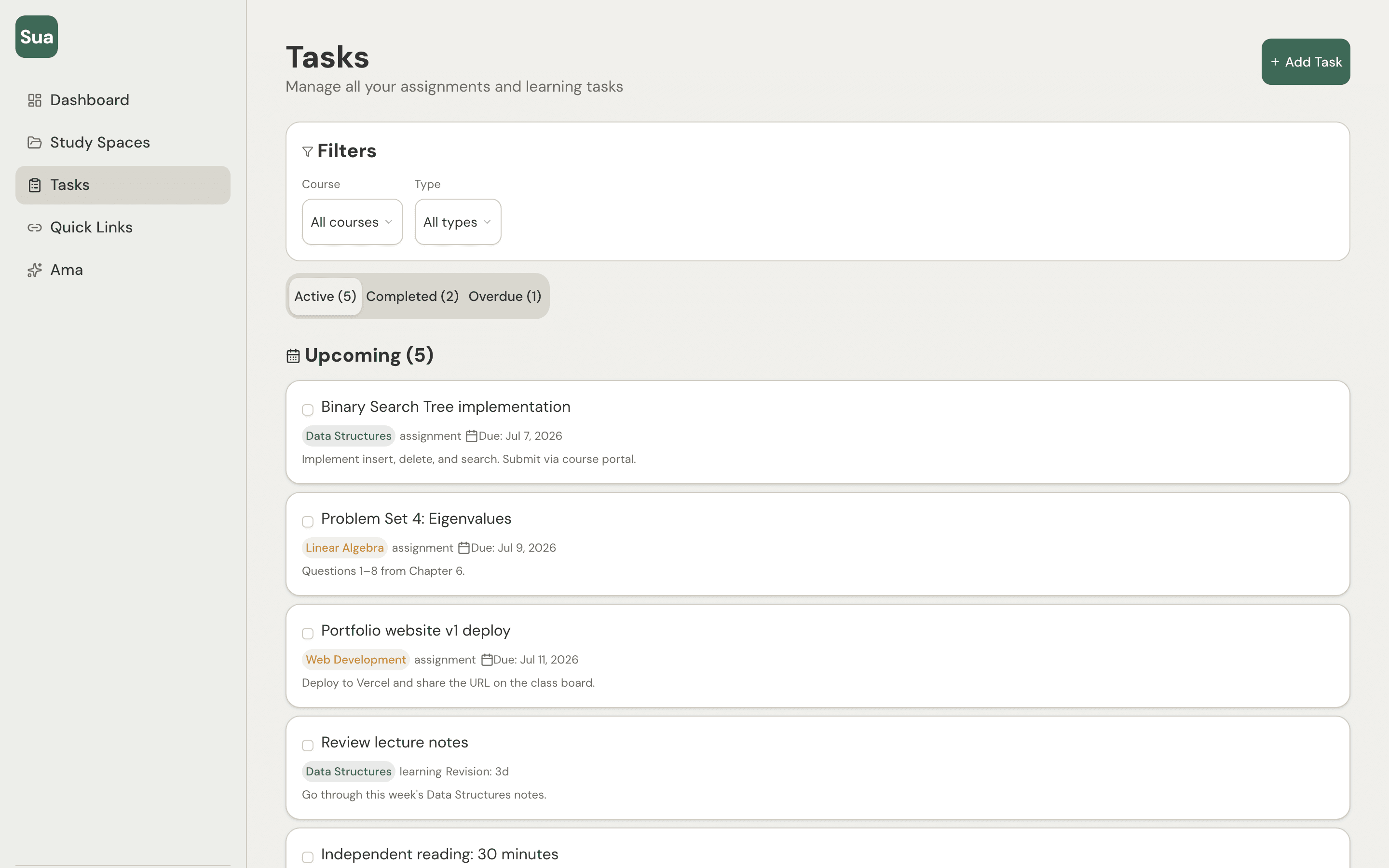Click the Filters funnel icon
The width and height of the screenshot is (1389, 868).
tap(308, 151)
